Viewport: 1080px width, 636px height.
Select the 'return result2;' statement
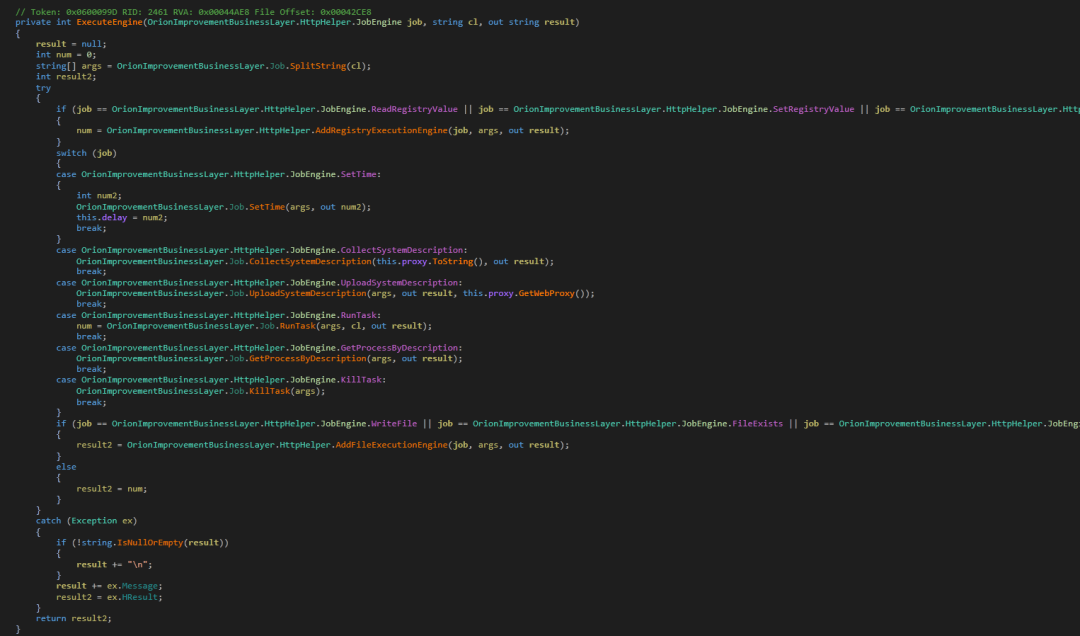coord(74,619)
